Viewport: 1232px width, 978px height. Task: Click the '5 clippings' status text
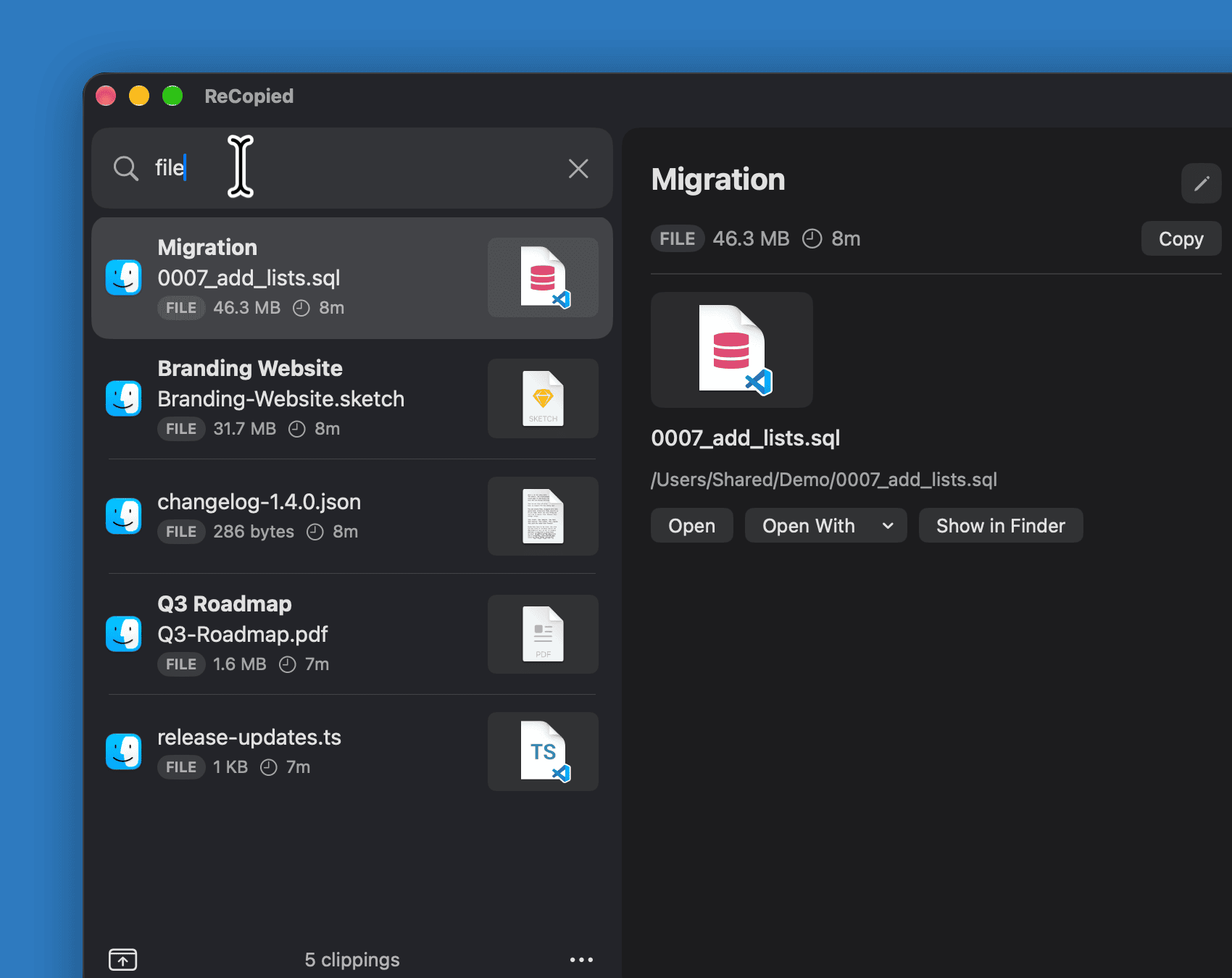(x=352, y=960)
